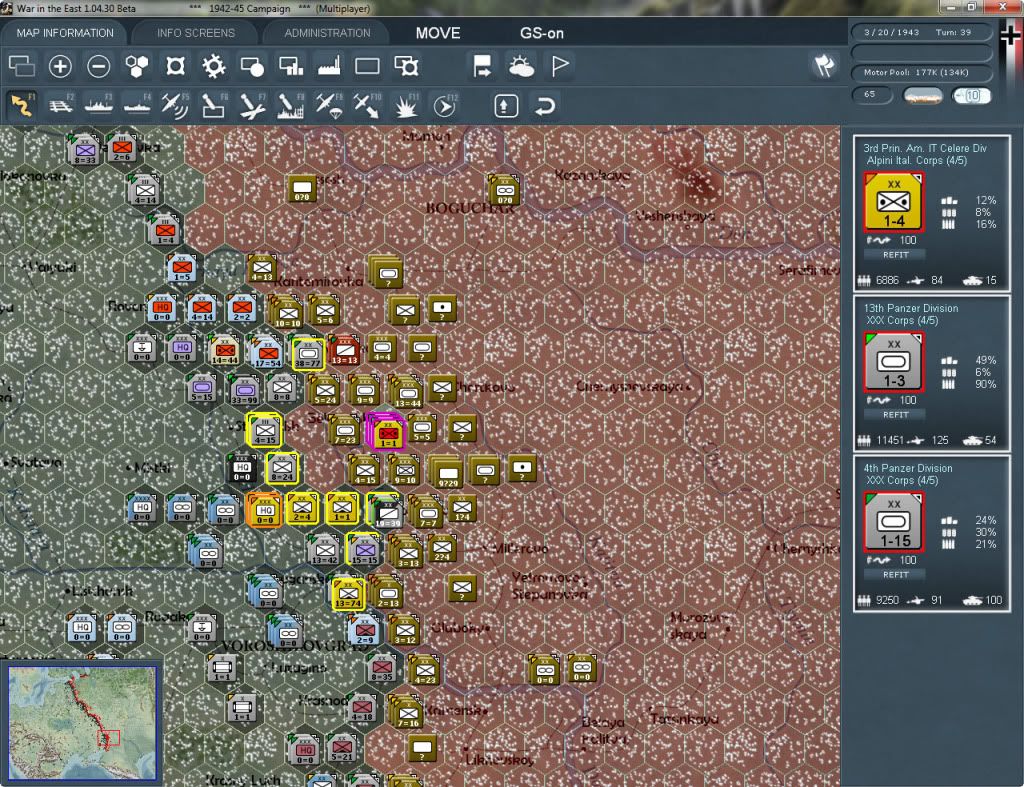Select the 1-3 13th Panzer counter in panel
This screenshot has width=1024, height=787.
pyautogui.click(x=893, y=362)
